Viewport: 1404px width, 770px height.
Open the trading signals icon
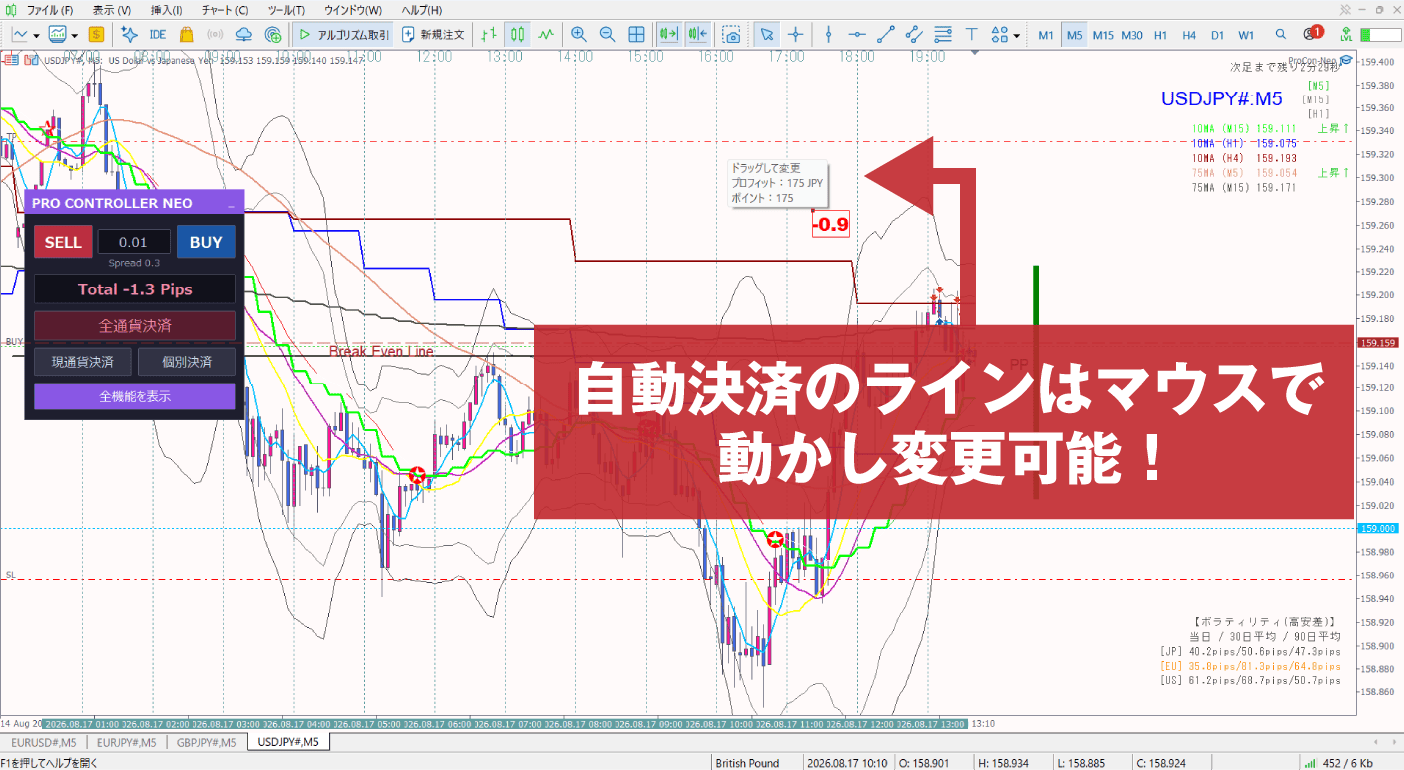tap(215, 34)
